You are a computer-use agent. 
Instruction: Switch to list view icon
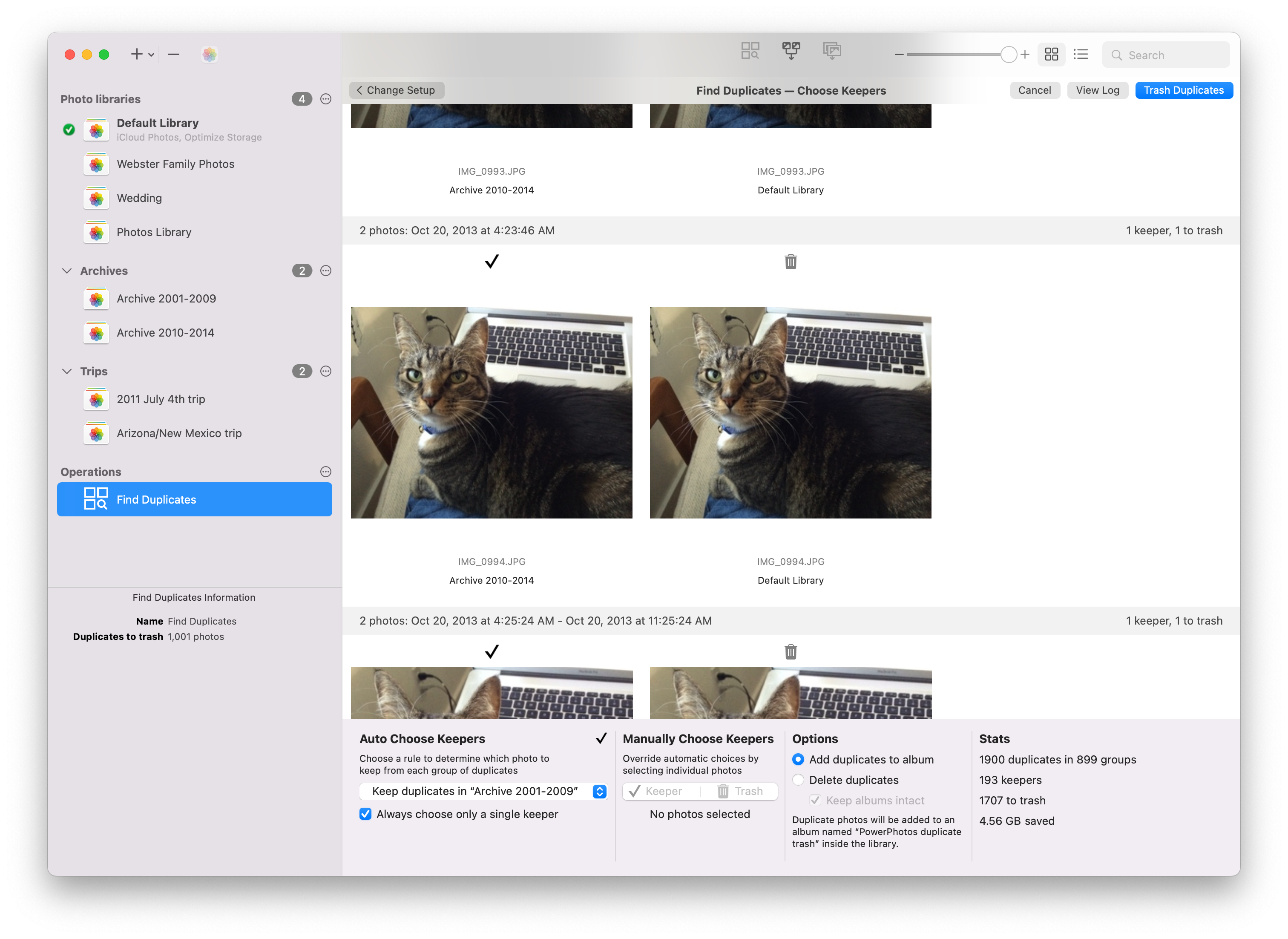(1081, 55)
